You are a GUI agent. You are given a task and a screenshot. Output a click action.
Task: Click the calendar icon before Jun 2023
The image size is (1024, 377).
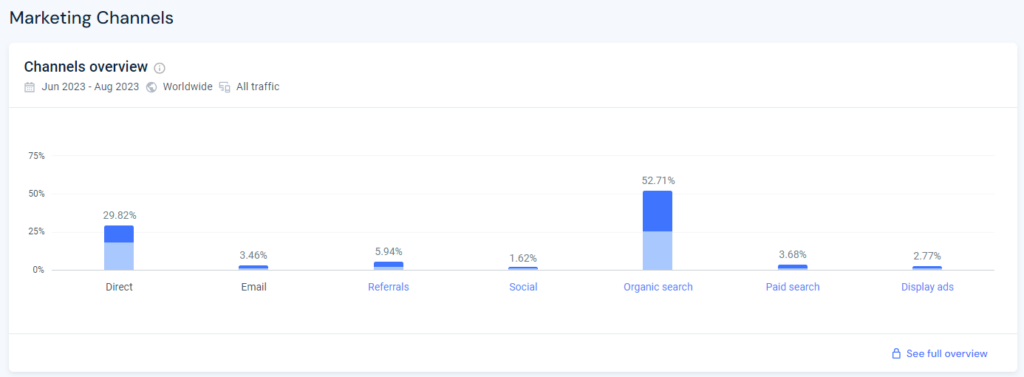click(x=29, y=87)
